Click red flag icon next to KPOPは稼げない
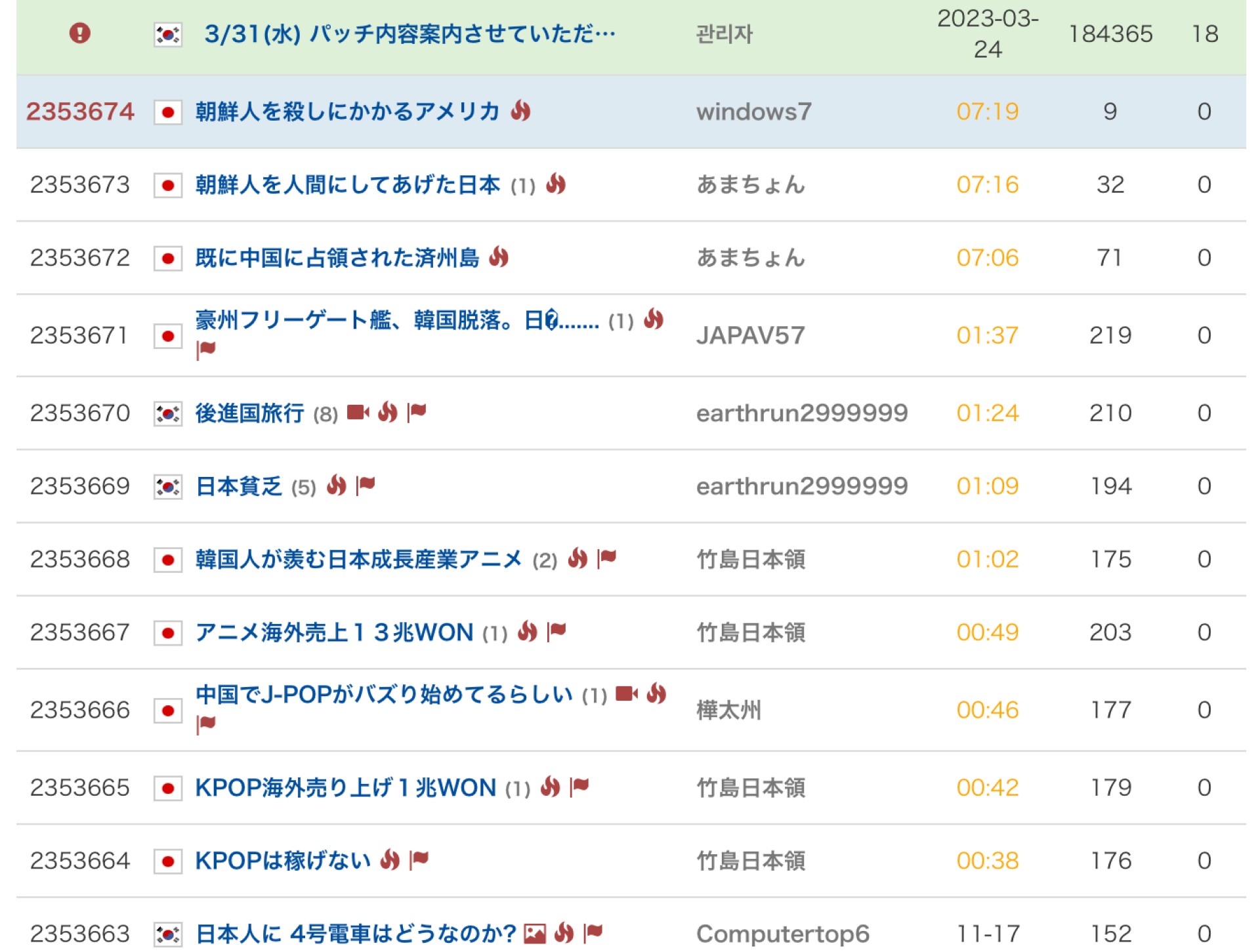 [x=419, y=859]
